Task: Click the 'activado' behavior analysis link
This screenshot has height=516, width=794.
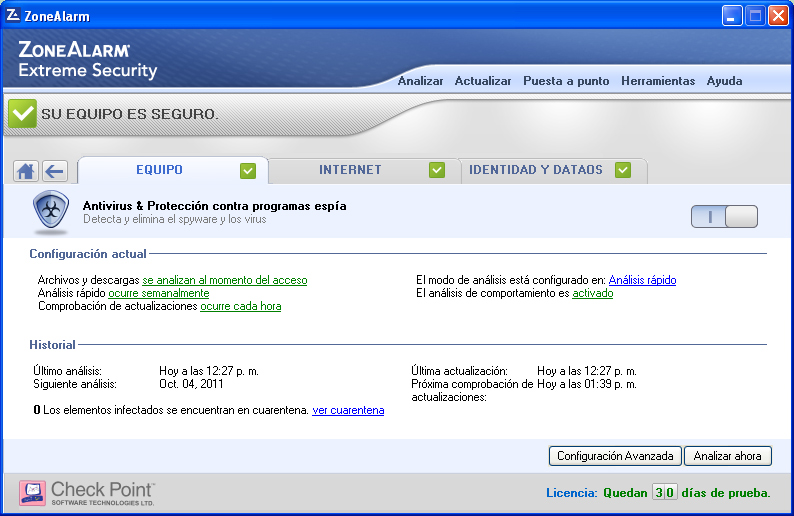Action: pos(592,293)
